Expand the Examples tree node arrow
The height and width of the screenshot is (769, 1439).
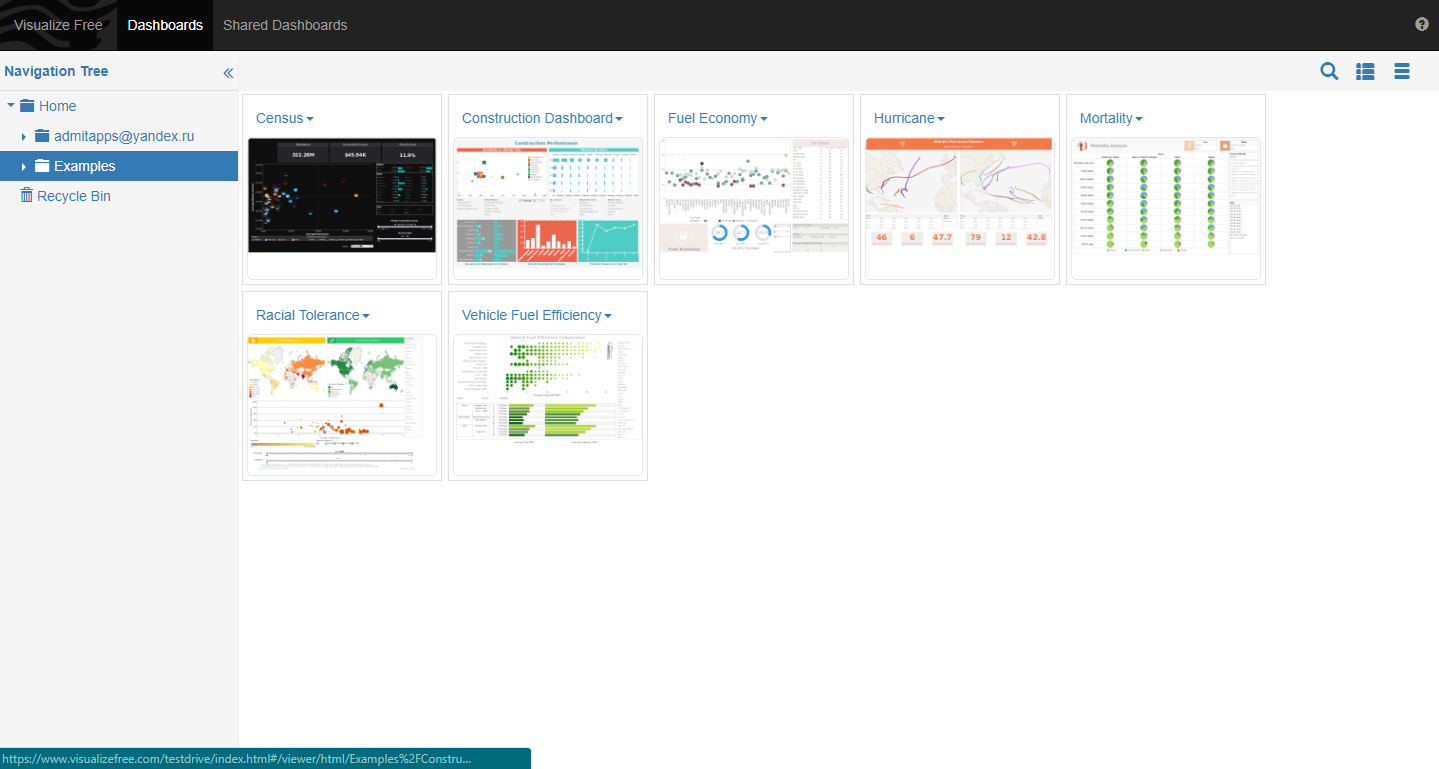click(x=24, y=166)
